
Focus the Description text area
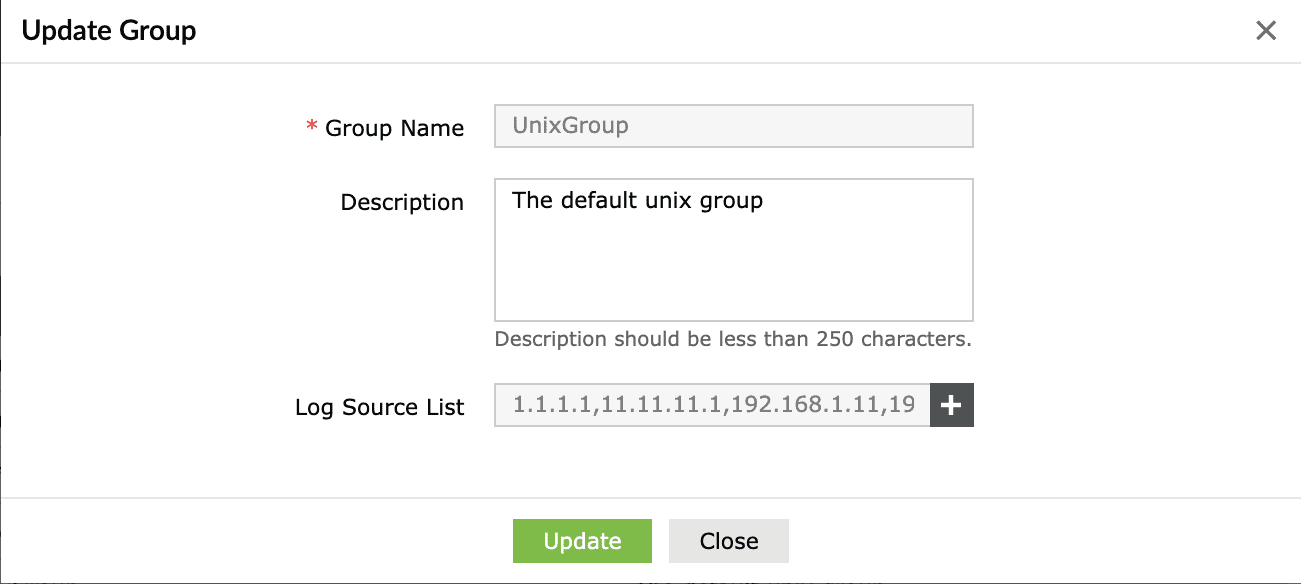click(732, 250)
